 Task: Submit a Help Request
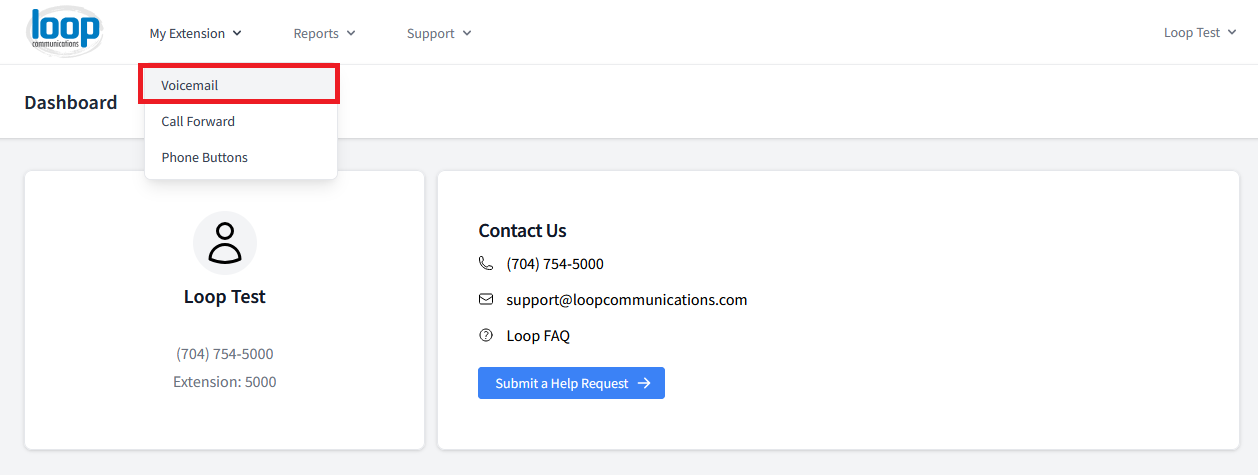click(x=571, y=383)
